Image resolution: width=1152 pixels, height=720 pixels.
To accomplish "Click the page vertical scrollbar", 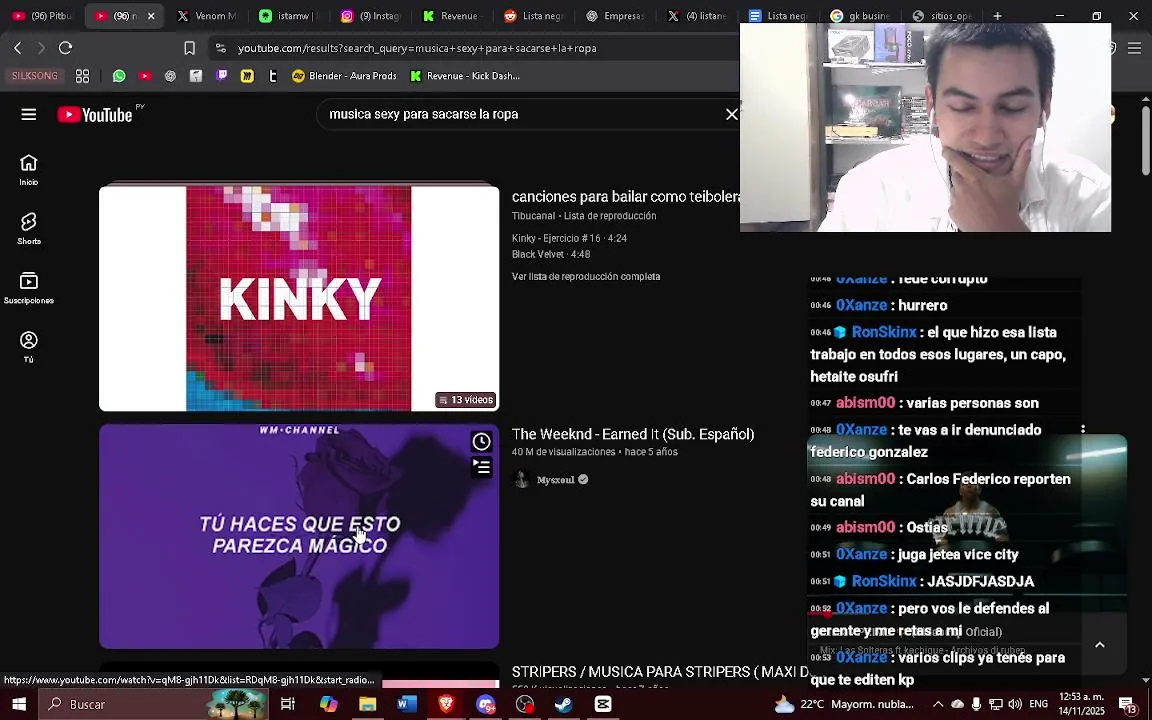I will pos(1145,140).
